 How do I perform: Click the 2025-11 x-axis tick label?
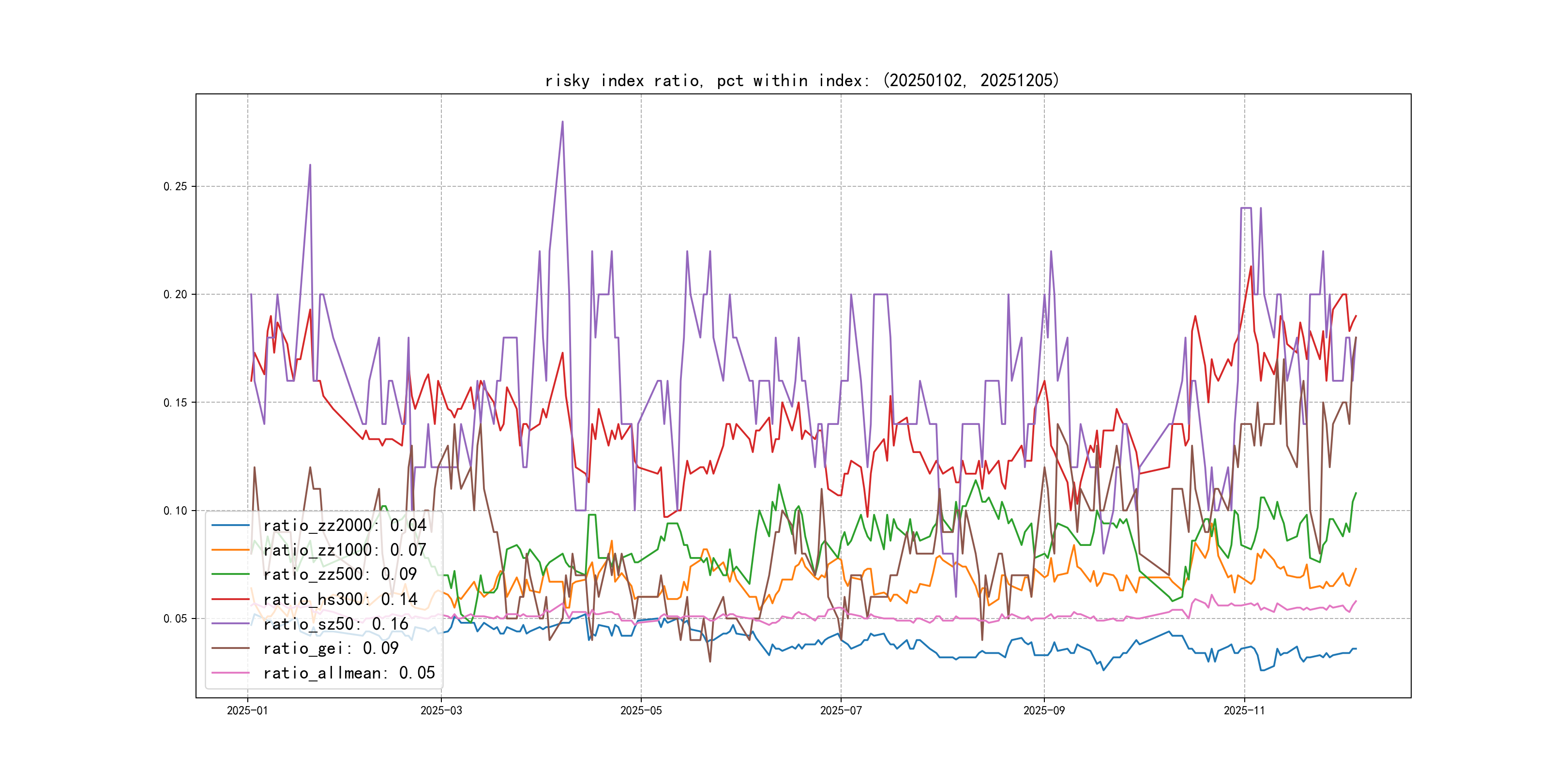[x=1244, y=710]
